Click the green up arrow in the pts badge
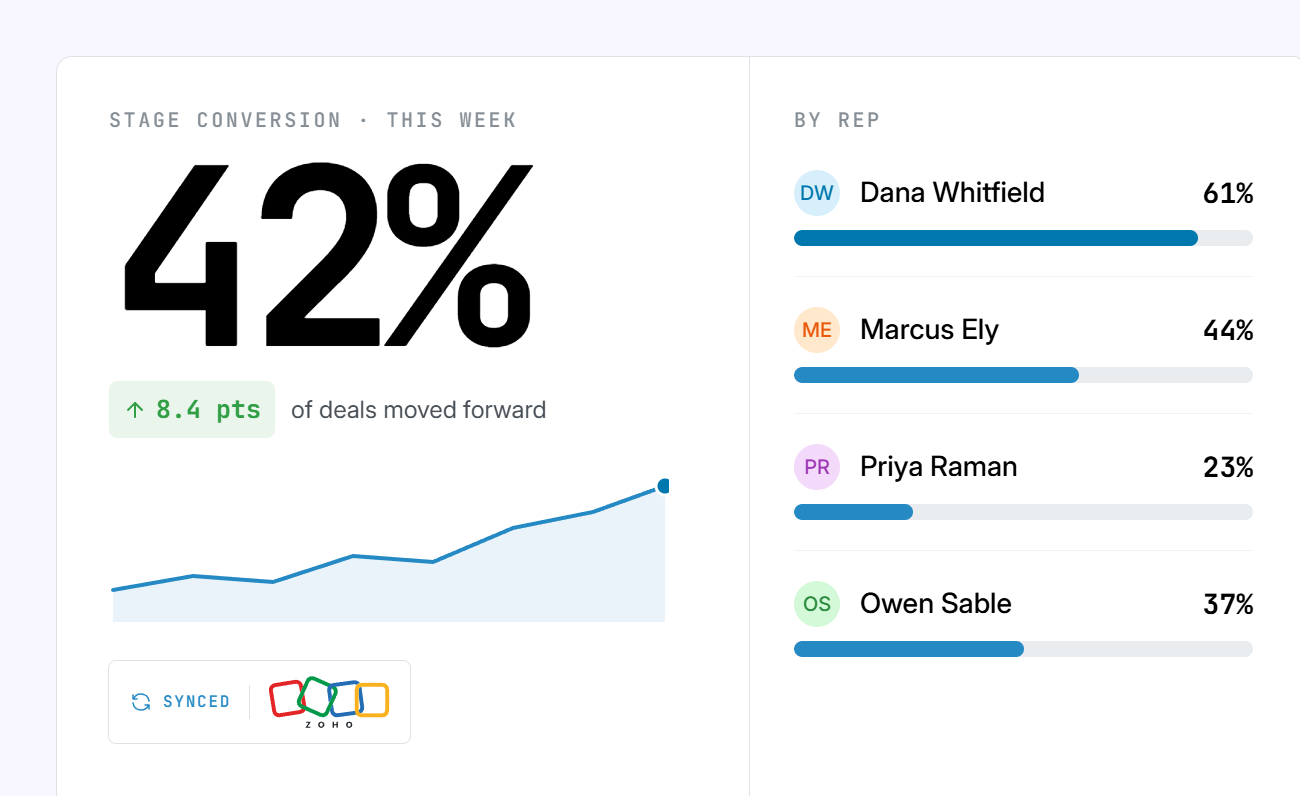The width and height of the screenshot is (1300, 796). pyautogui.click(x=135, y=410)
